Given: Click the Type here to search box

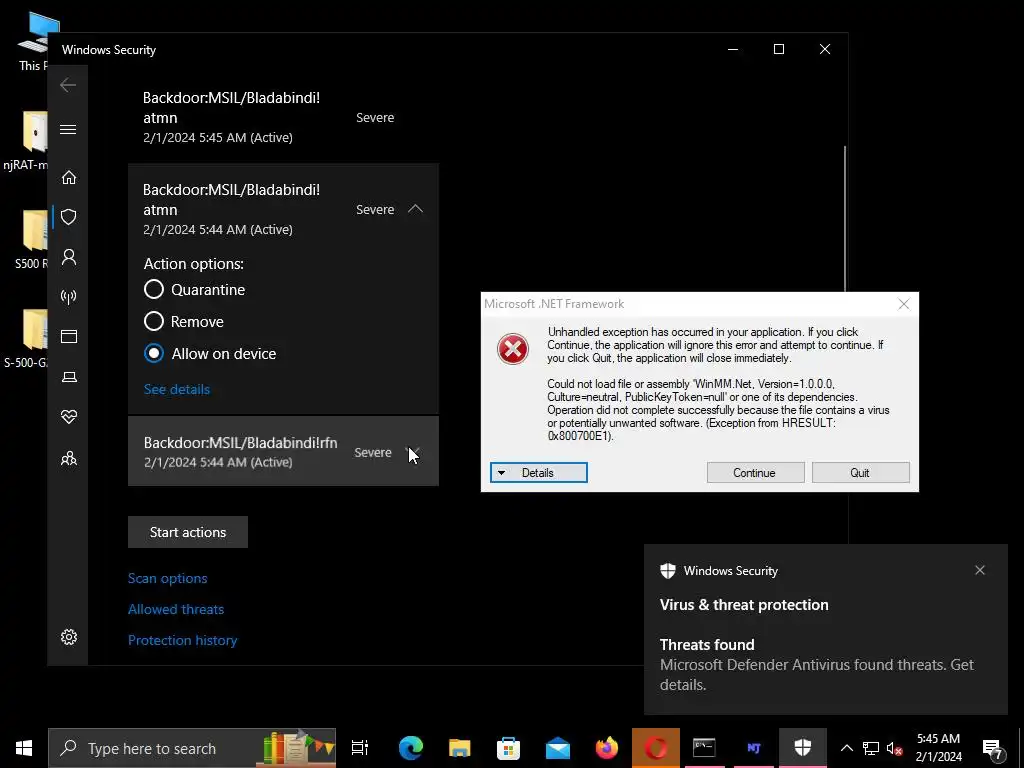Looking at the screenshot, I should click(192, 748).
